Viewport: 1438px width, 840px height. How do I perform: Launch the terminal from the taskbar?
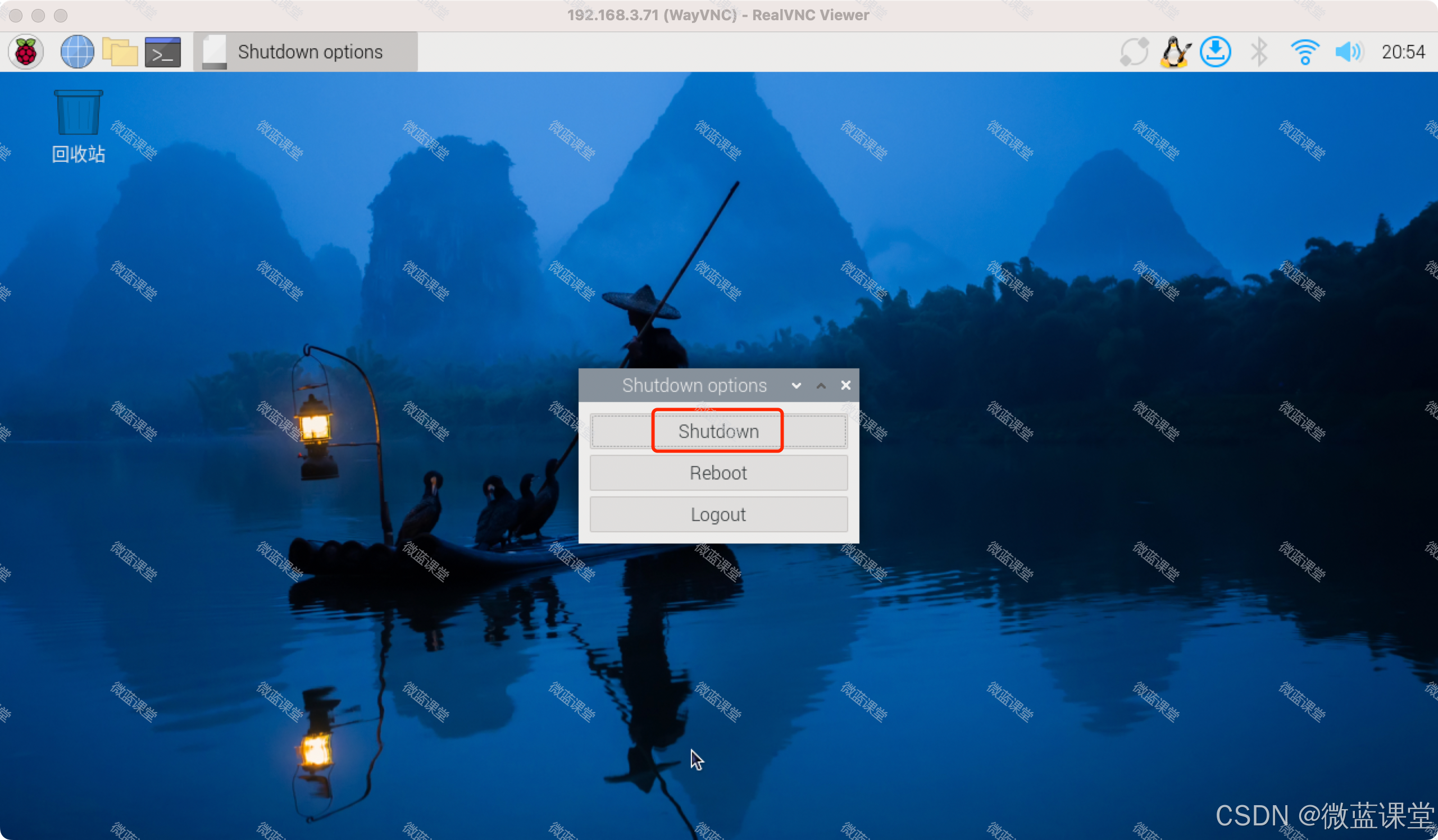163,52
